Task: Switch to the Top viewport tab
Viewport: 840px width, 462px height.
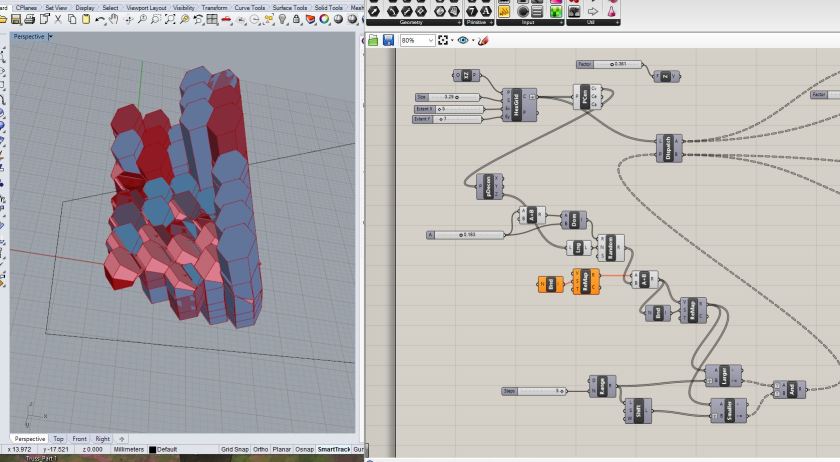Action: [58, 439]
